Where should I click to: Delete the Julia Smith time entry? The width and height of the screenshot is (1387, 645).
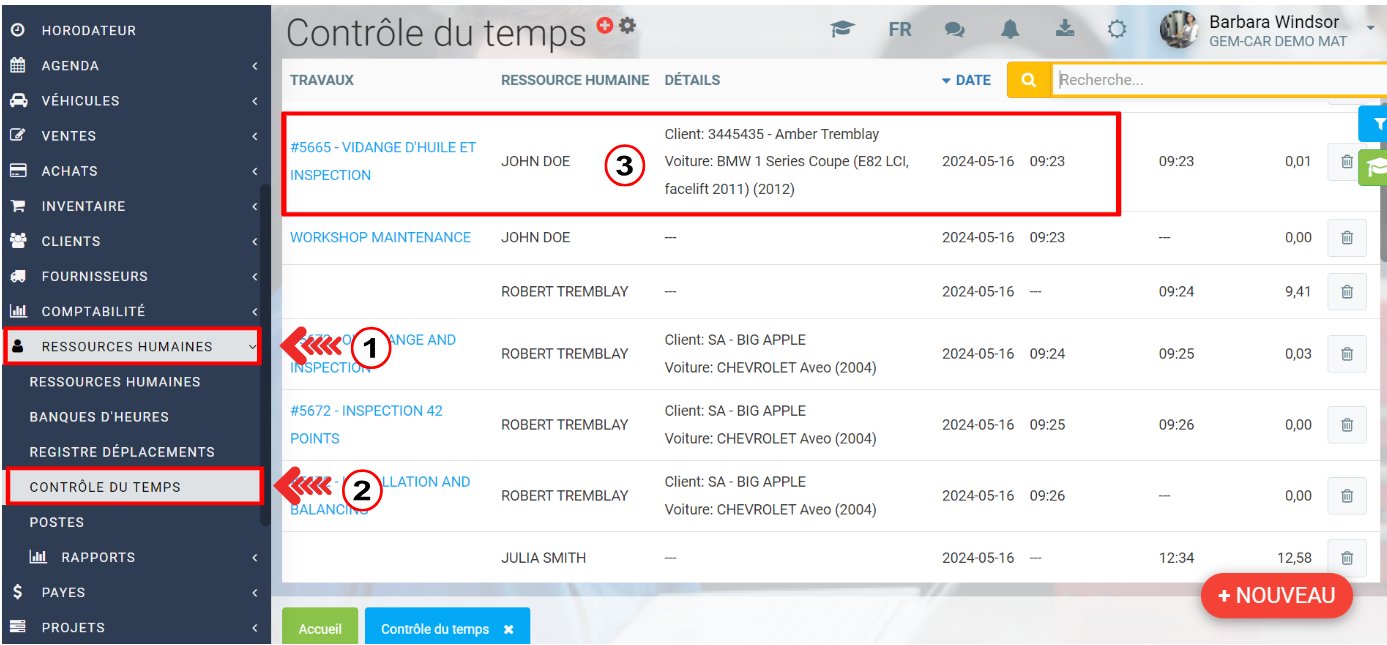1346,558
